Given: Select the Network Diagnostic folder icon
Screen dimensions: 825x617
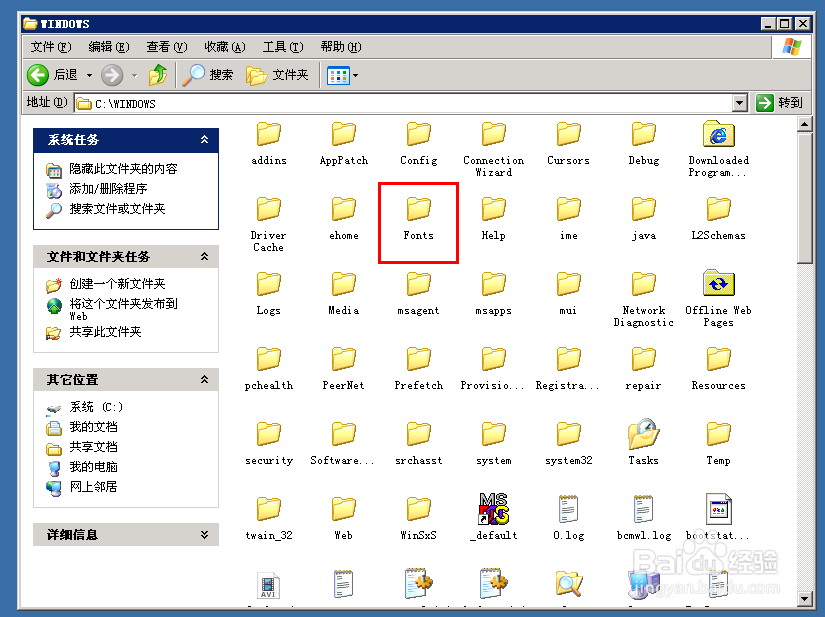Looking at the screenshot, I should [x=643, y=284].
